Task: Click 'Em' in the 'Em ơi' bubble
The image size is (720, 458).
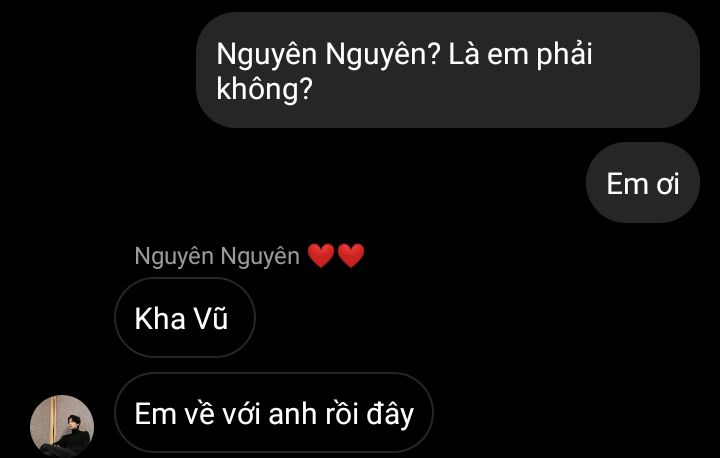Action: pos(627,183)
